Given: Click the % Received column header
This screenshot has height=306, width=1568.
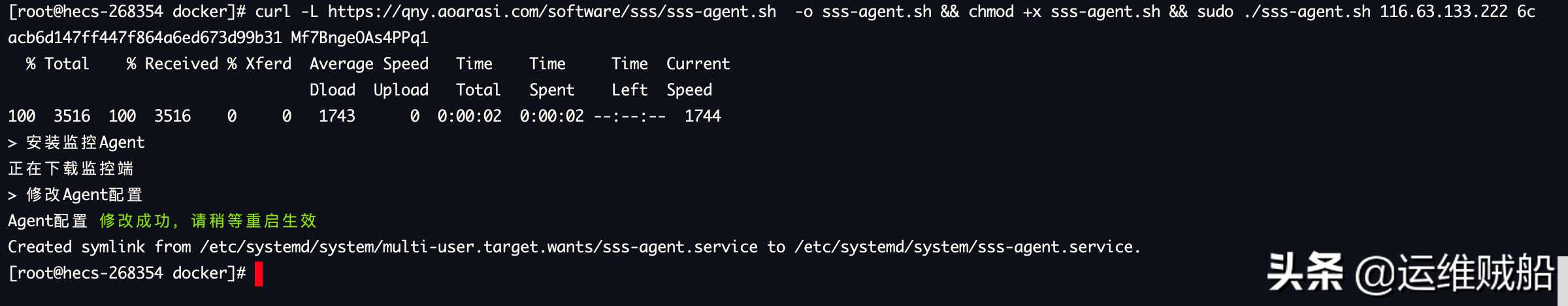Looking at the screenshot, I should [x=172, y=64].
